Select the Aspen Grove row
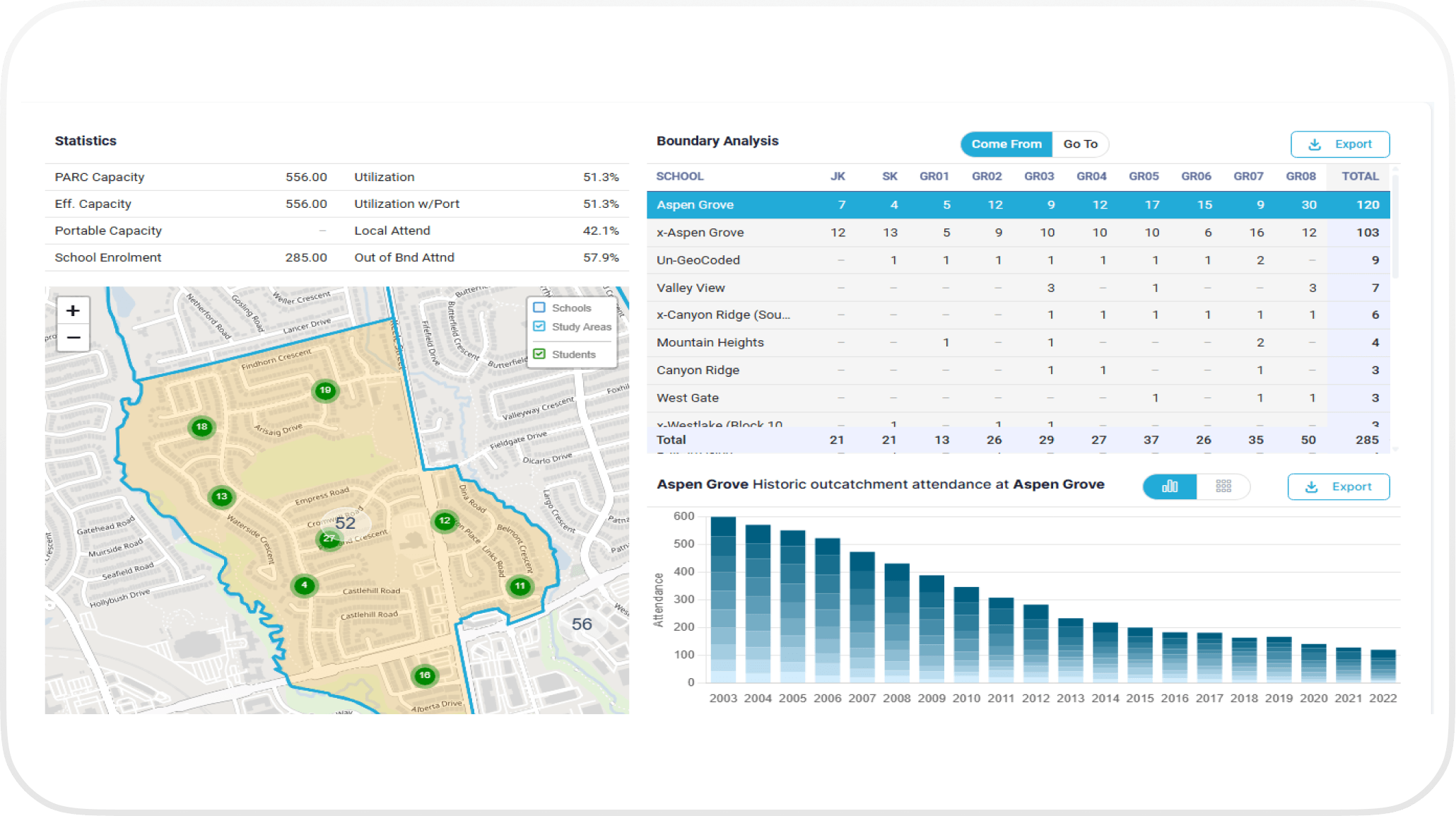The image size is (1456, 816). point(1018,205)
